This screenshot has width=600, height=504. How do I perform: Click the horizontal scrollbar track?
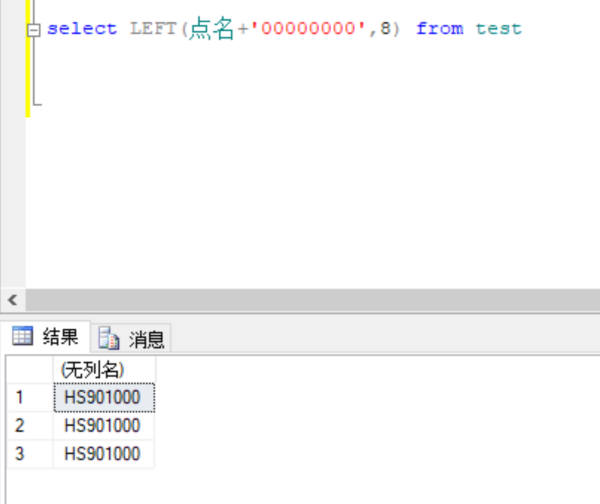313,300
